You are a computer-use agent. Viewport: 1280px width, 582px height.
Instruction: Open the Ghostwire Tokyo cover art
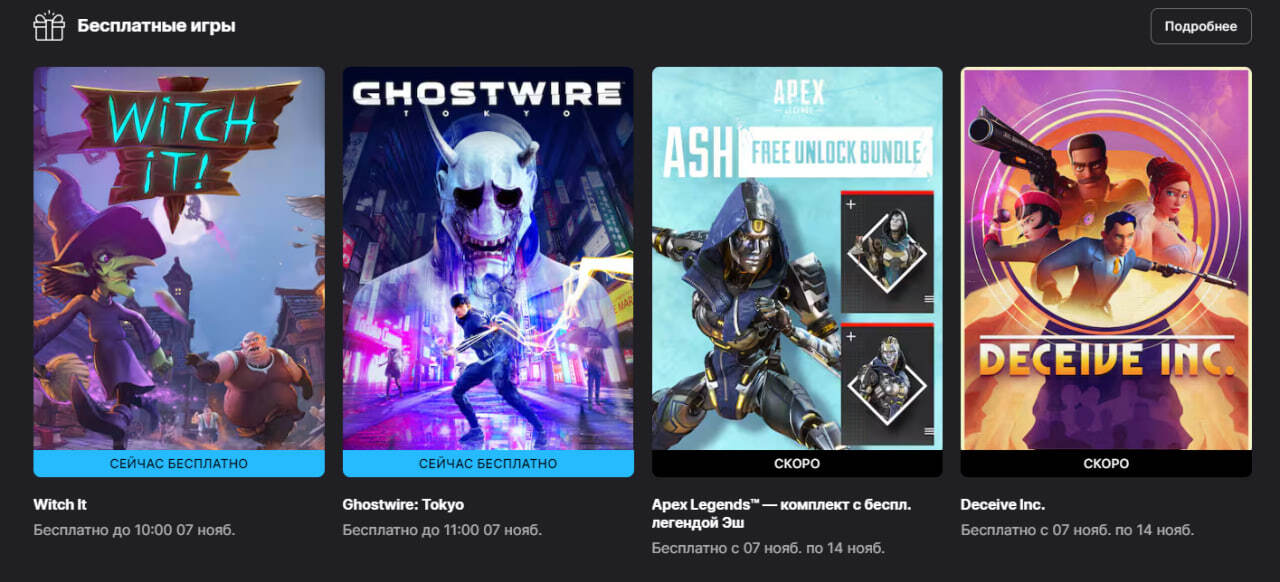[488, 258]
